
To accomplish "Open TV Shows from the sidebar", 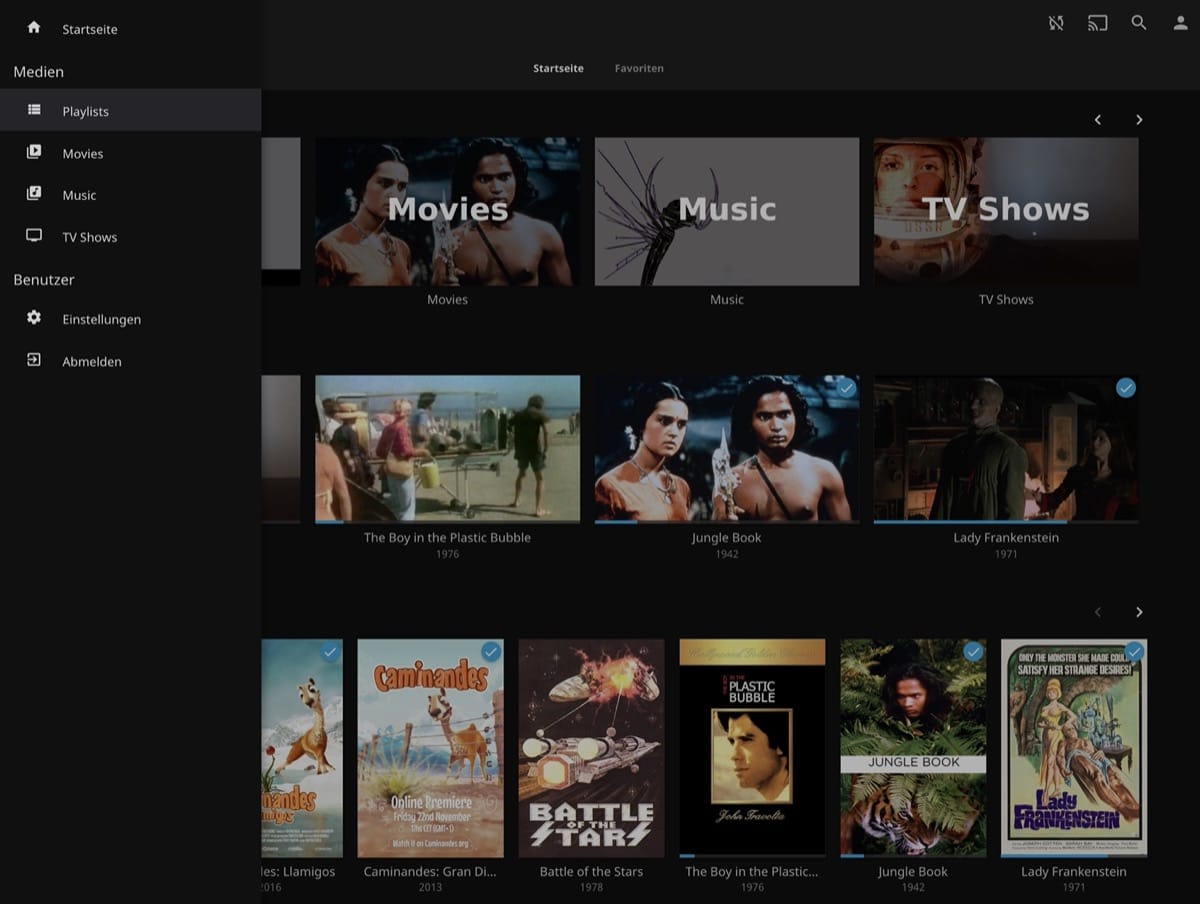I will [89, 237].
